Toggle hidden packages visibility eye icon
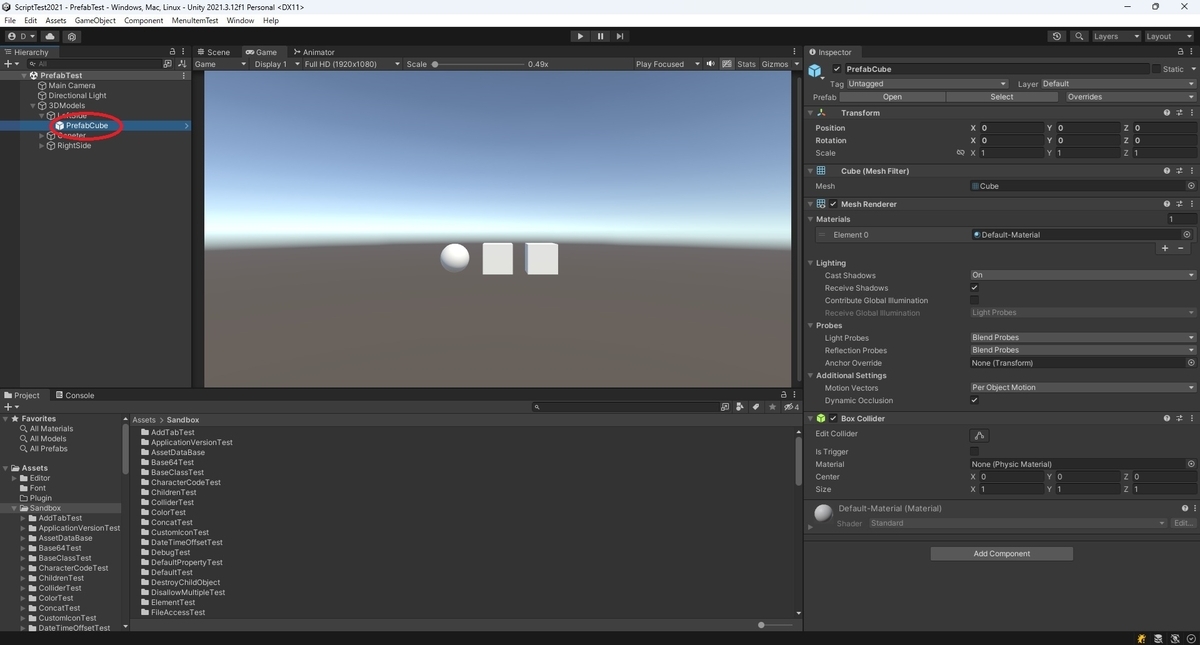 [791, 407]
